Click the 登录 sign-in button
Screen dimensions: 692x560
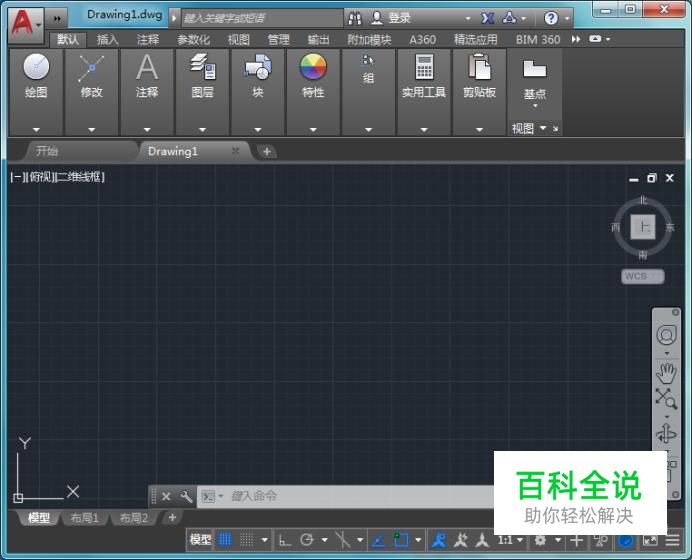click(x=399, y=18)
